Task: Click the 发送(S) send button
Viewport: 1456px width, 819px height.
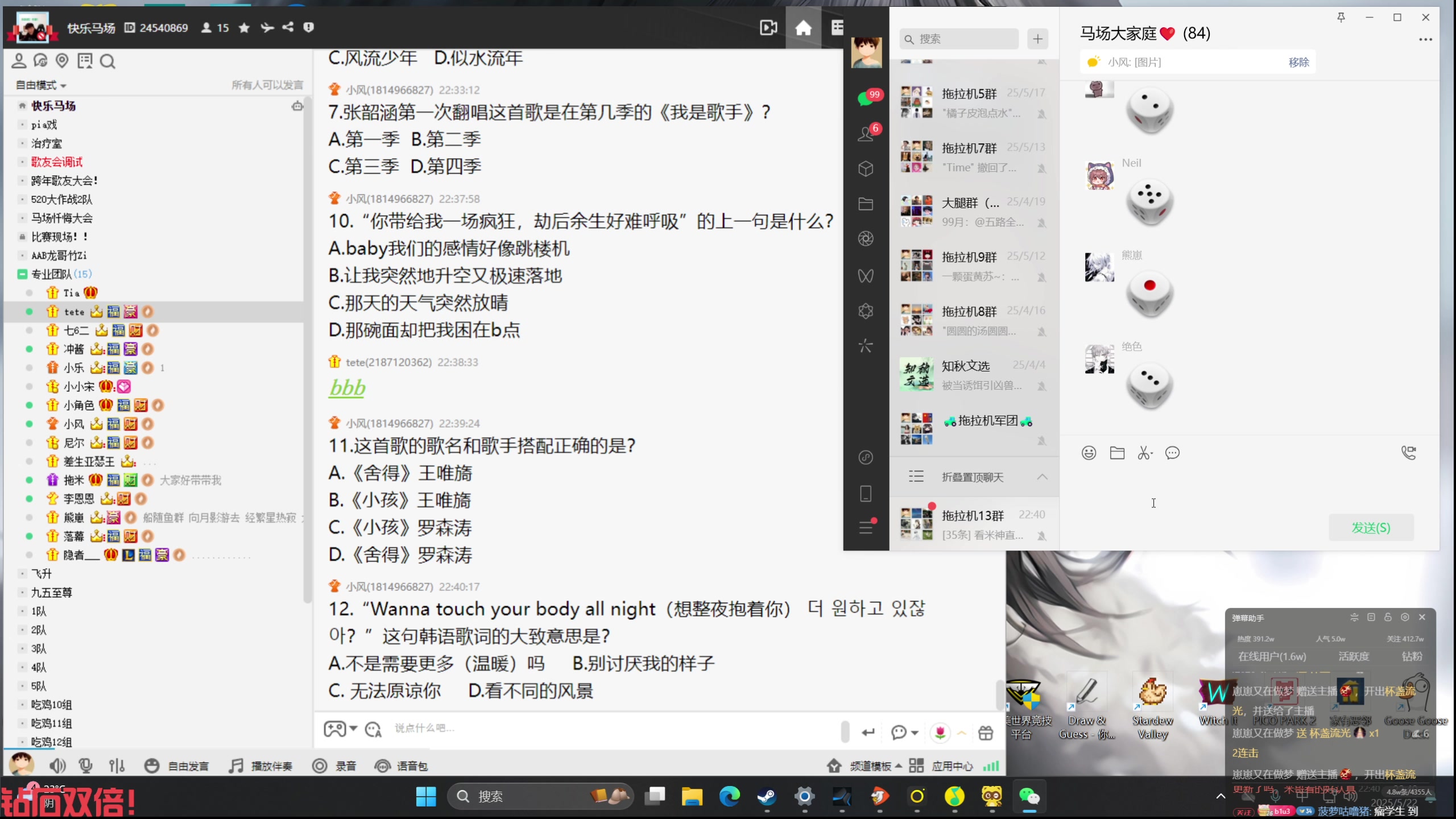Action: pyautogui.click(x=1371, y=528)
